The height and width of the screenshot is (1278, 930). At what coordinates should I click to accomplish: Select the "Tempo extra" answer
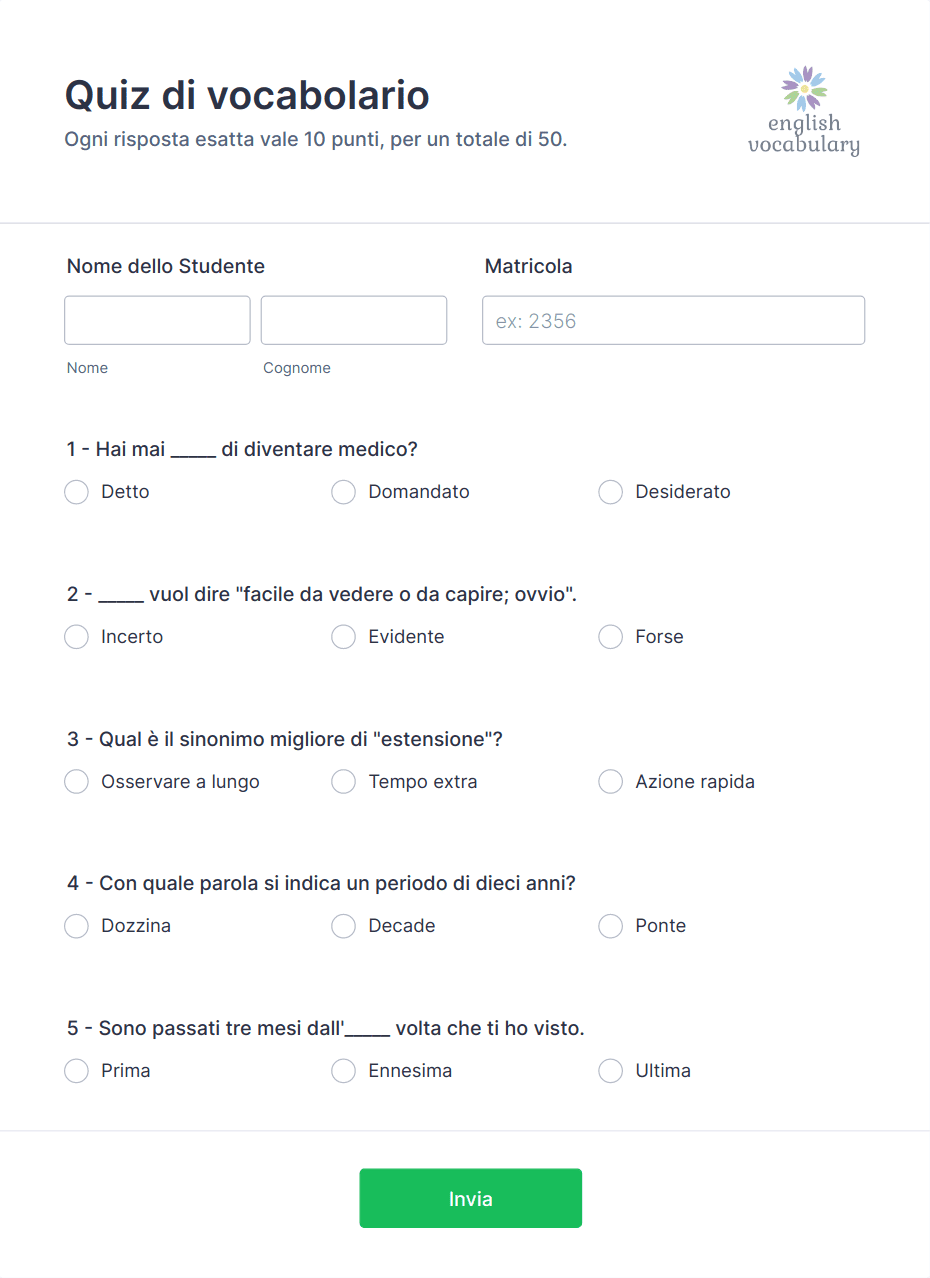[x=343, y=782]
